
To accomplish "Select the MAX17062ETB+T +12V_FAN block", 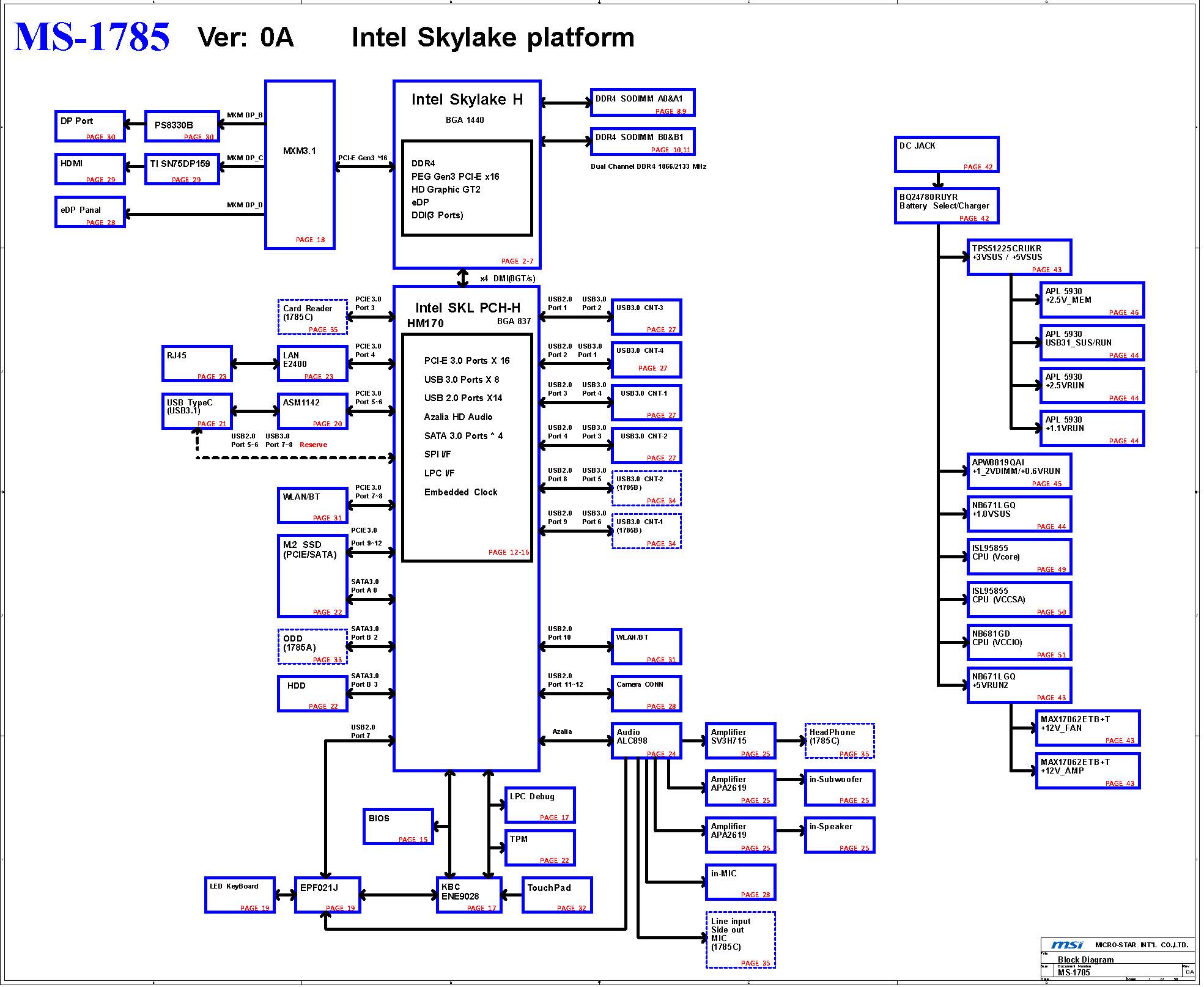I will pyautogui.click(x=1088, y=728).
